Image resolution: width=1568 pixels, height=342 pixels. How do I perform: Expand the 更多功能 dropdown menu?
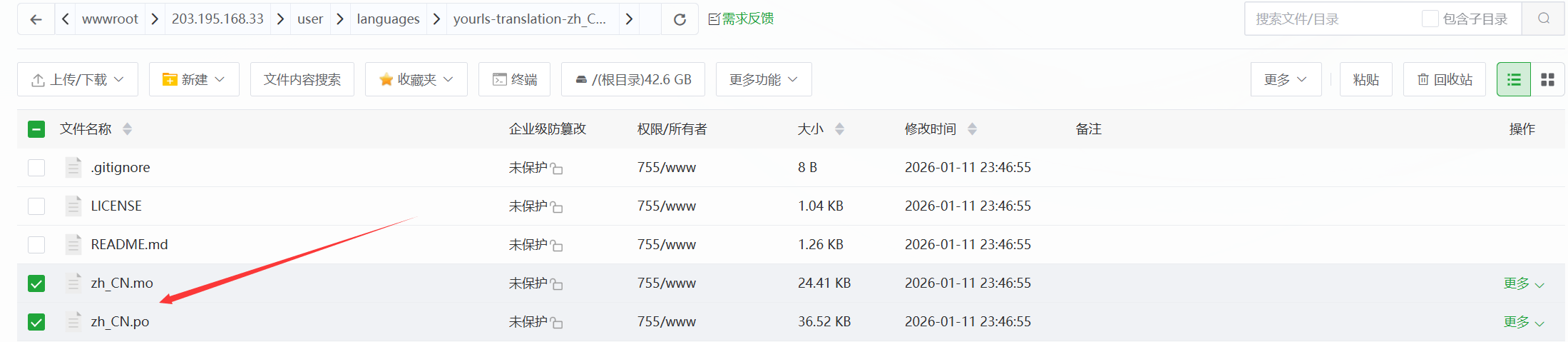point(763,79)
